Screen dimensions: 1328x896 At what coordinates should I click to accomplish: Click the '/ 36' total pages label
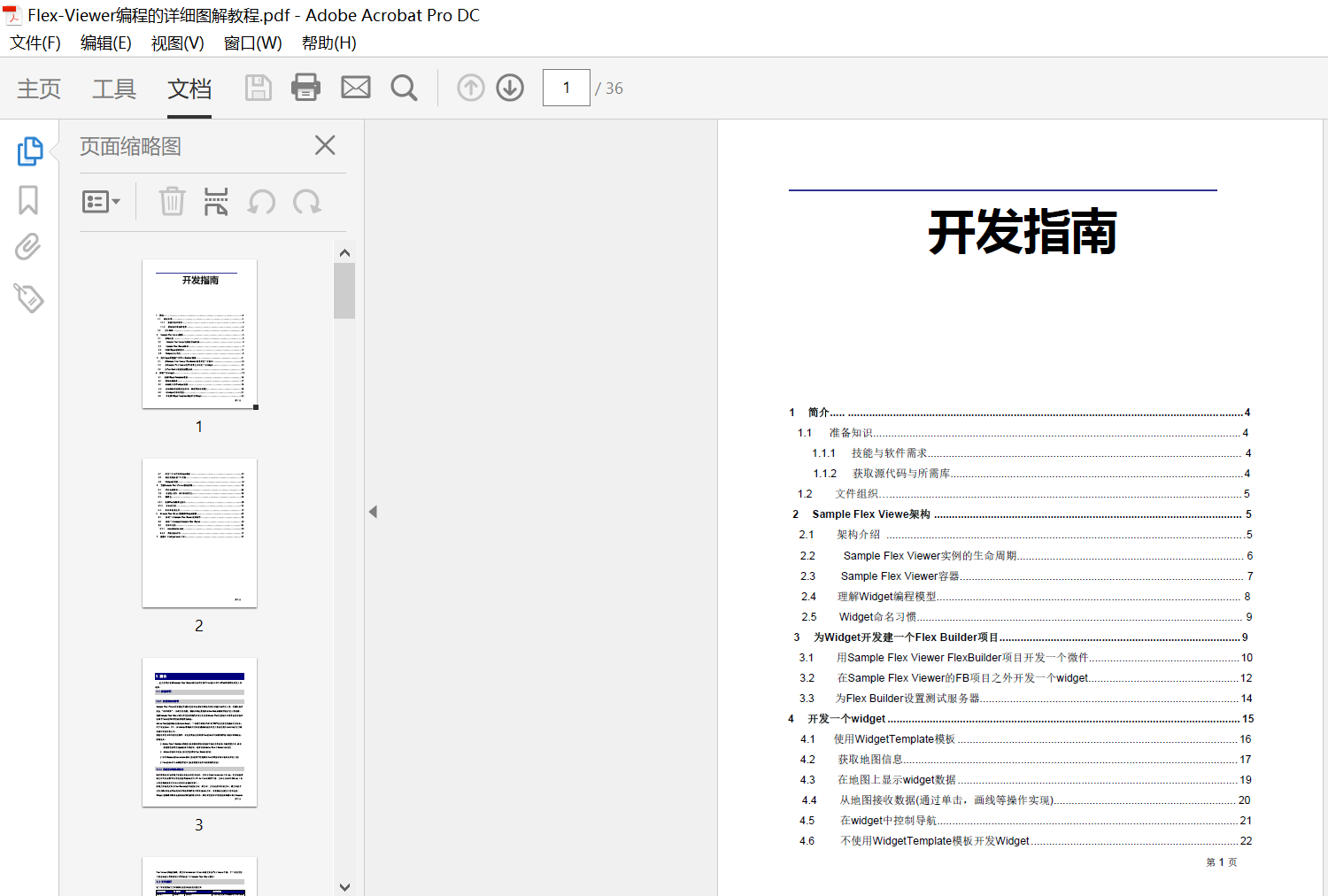point(609,89)
